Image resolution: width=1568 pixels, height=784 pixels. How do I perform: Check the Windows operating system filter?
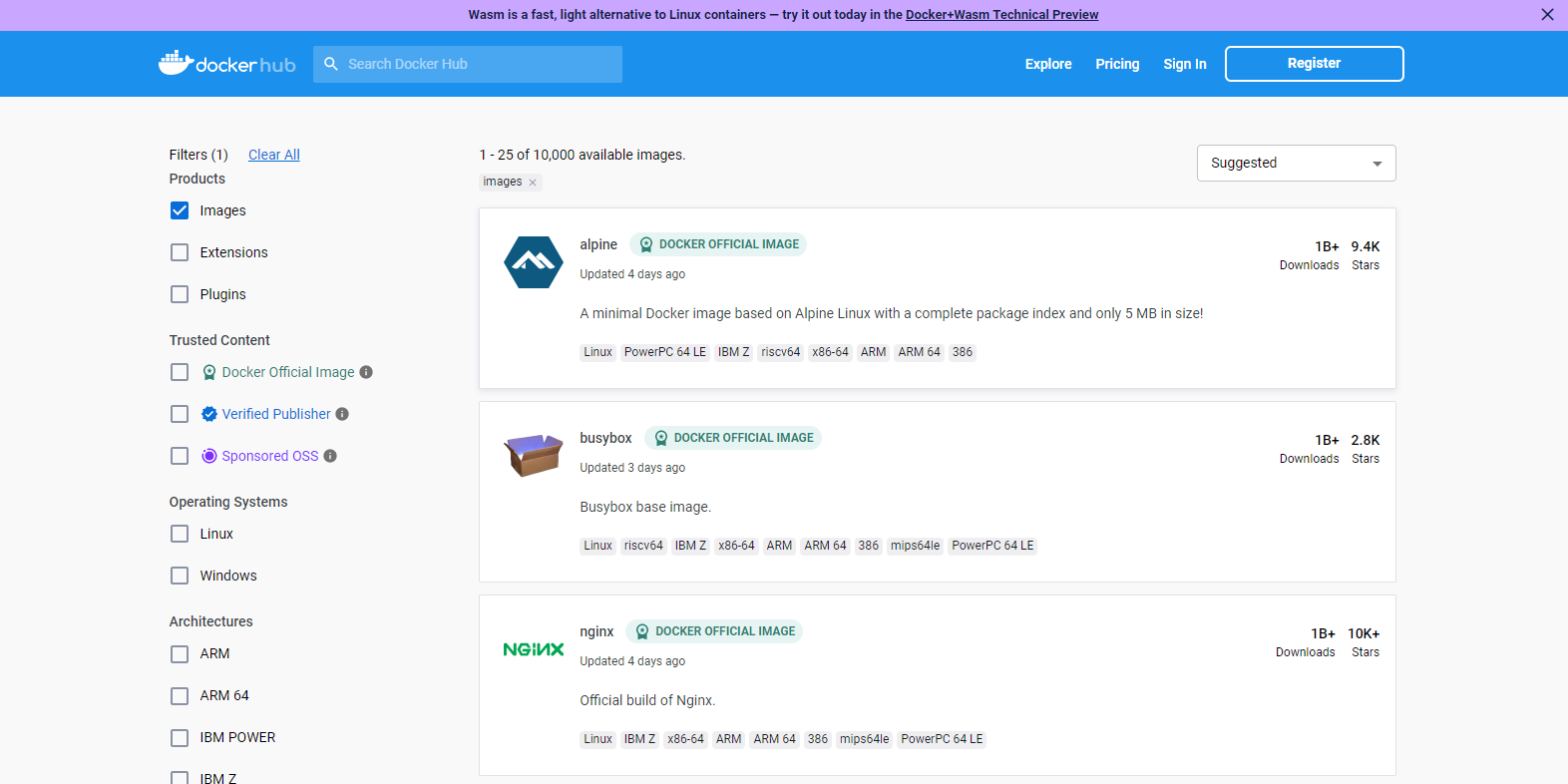point(180,576)
